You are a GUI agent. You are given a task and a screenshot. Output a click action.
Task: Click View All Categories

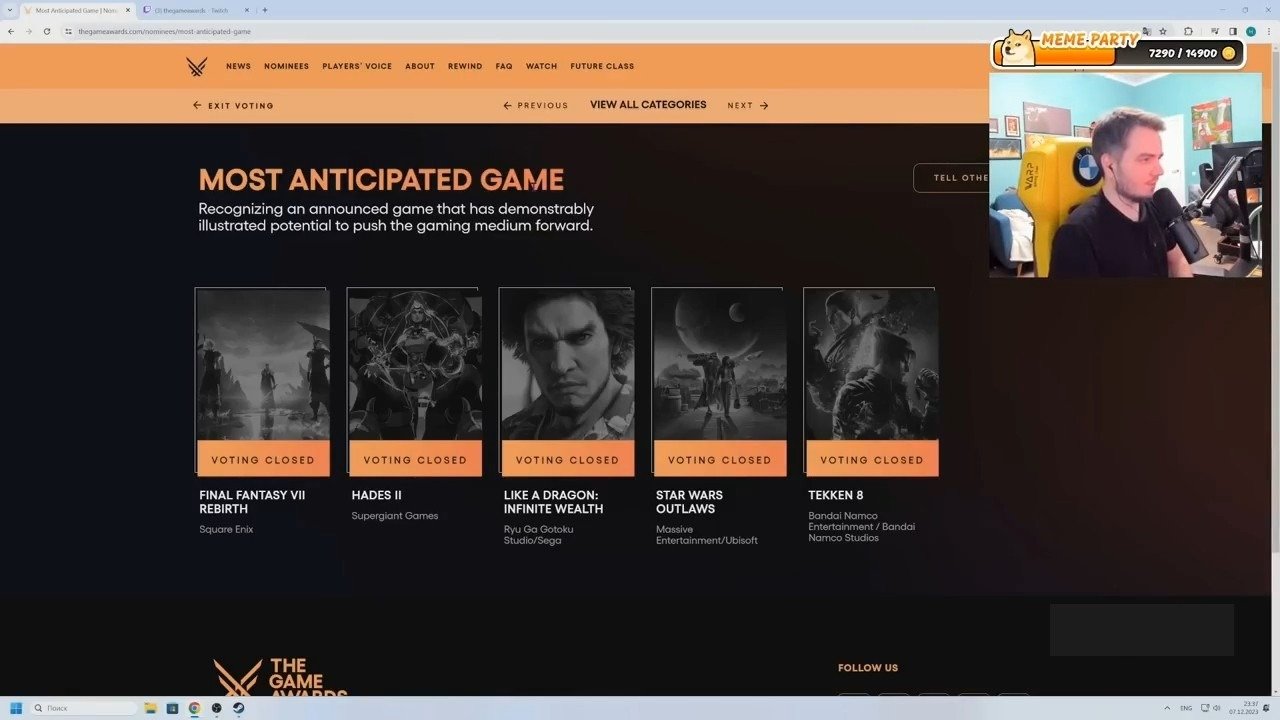tap(648, 105)
